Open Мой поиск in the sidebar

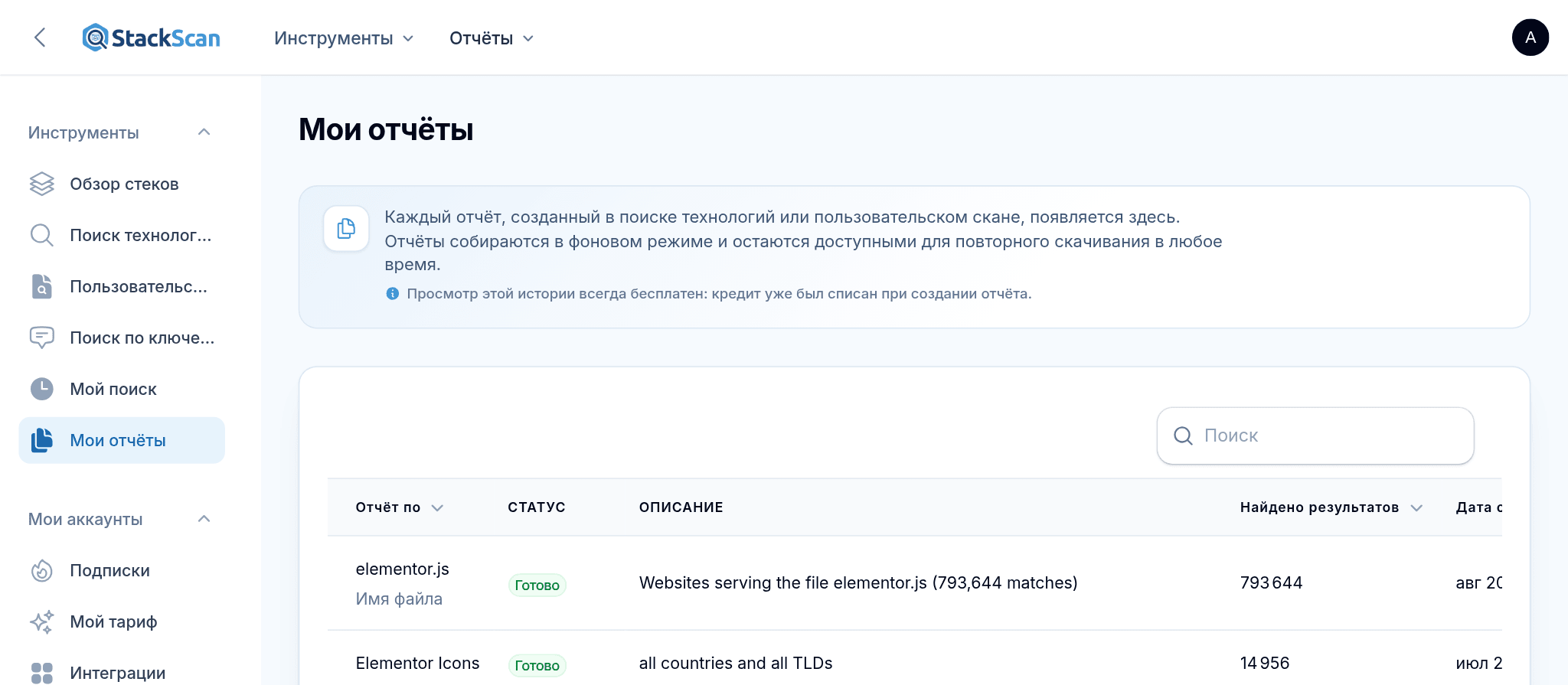(x=122, y=389)
